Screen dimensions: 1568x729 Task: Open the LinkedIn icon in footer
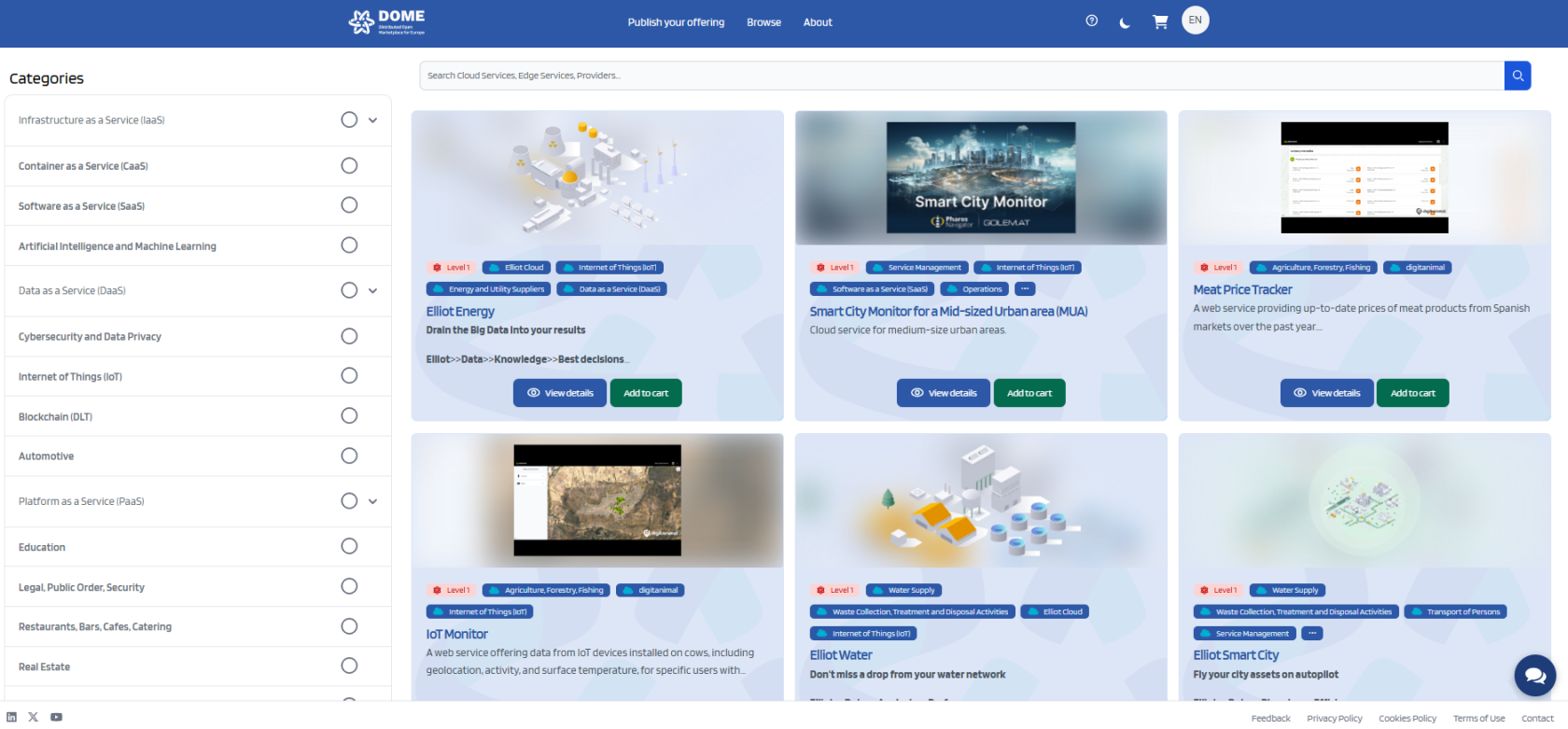click(x=12, y=717)
